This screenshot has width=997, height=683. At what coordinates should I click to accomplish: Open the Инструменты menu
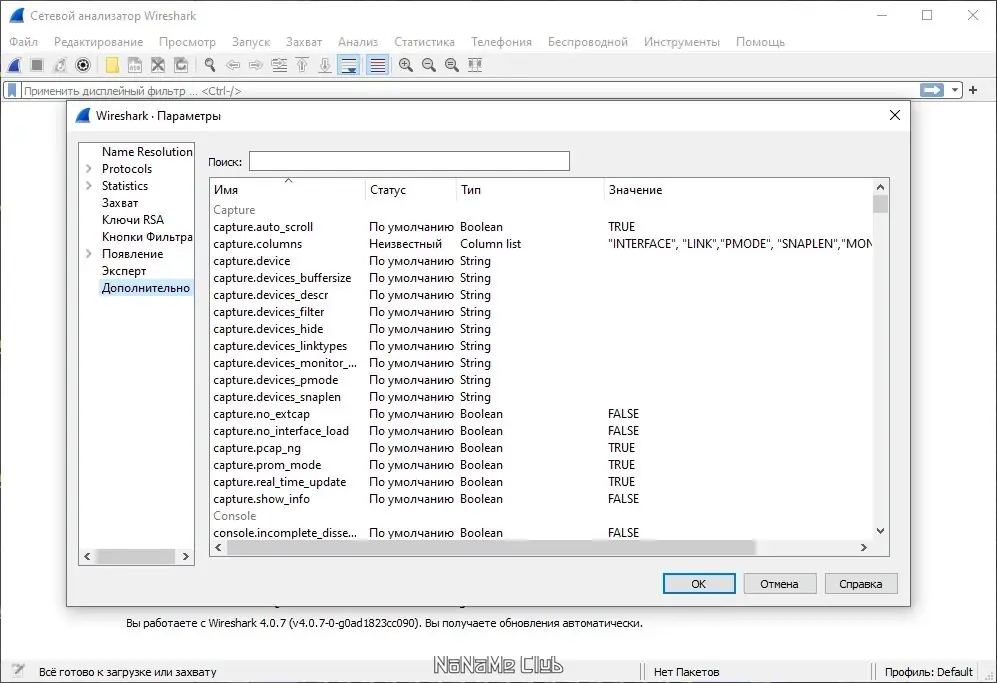coord(682,42)
